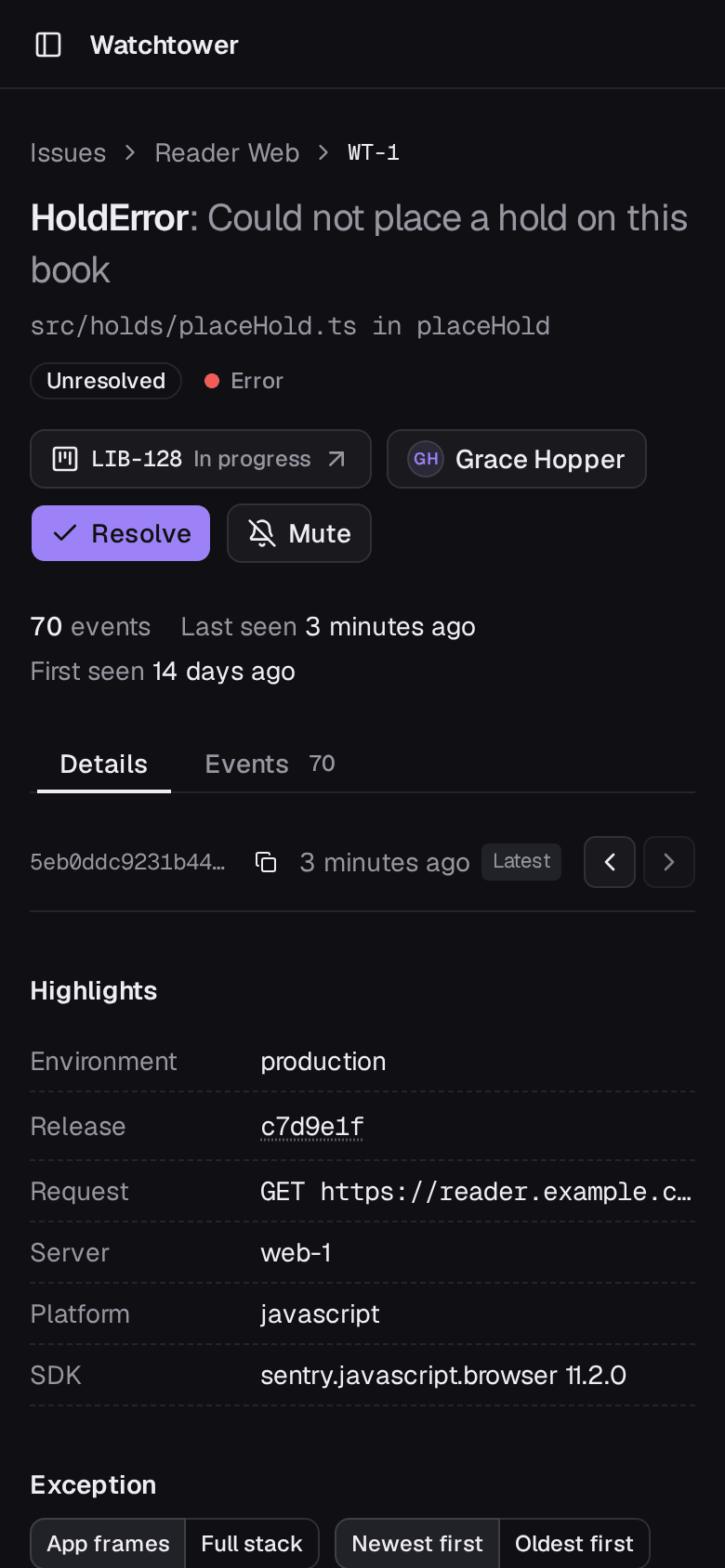725x1568 pixels.
Task: Click the truncated event ID text
Action: pyautogui.click(x=127, y=862)
